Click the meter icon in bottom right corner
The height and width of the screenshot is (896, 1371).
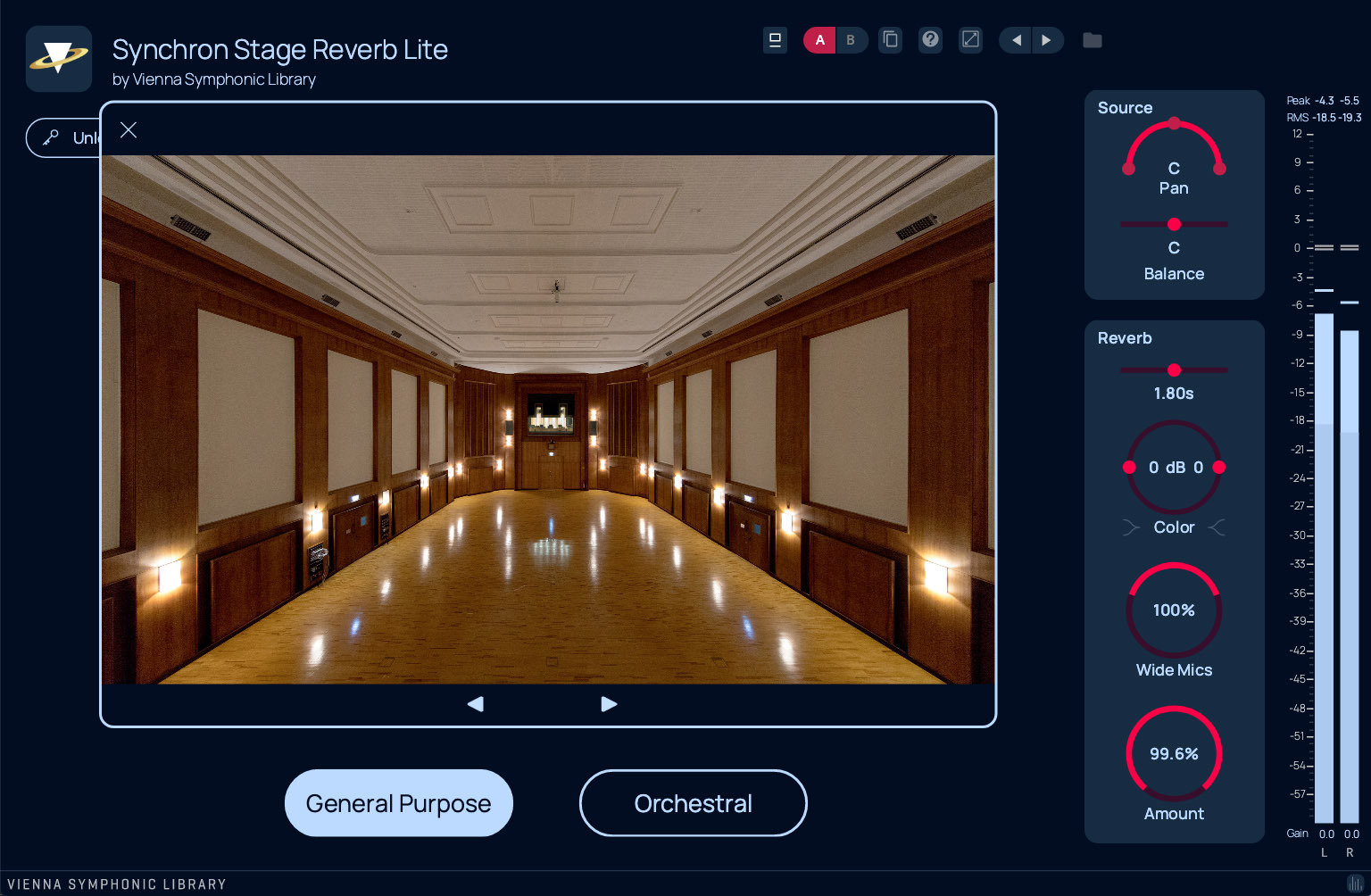tap(1354, 884)
